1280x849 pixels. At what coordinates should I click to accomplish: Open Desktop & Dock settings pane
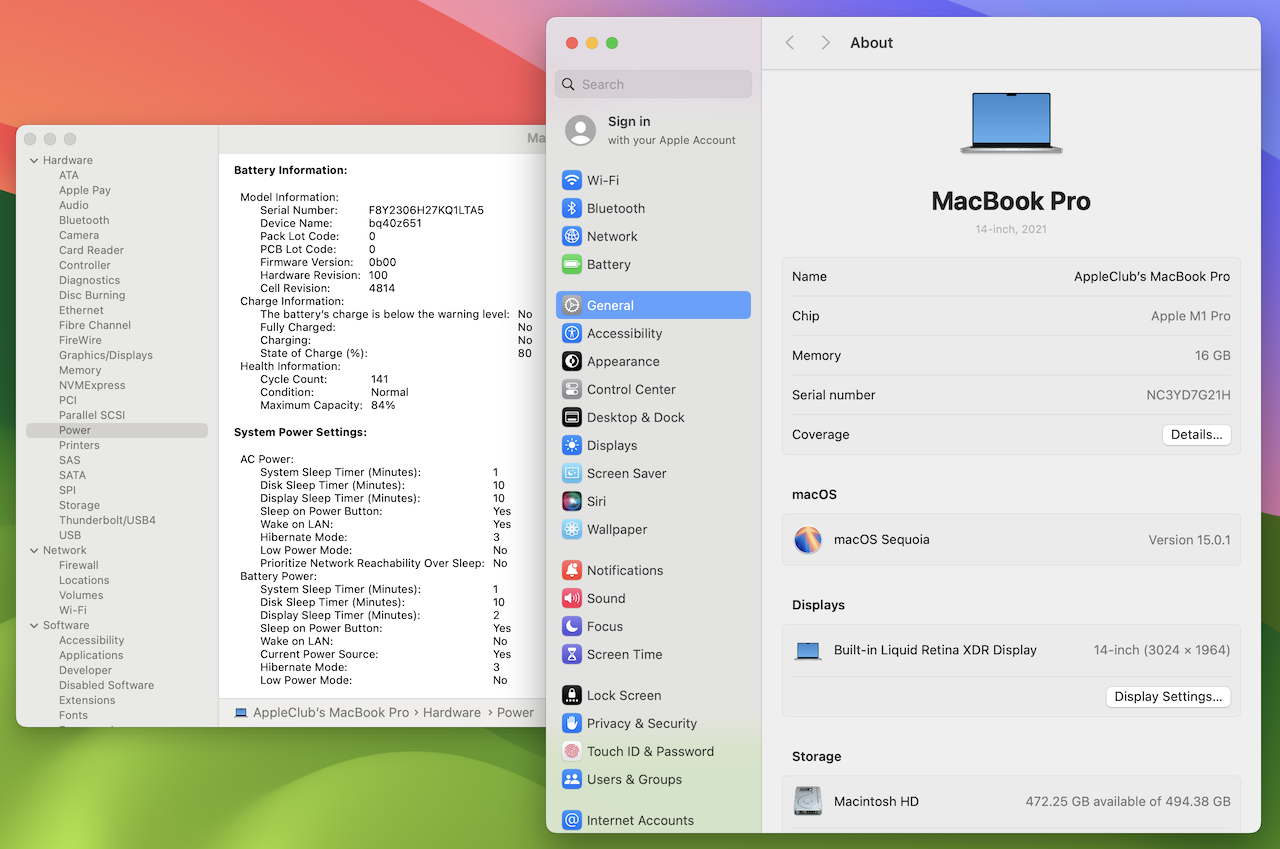(x=653, y=417)
